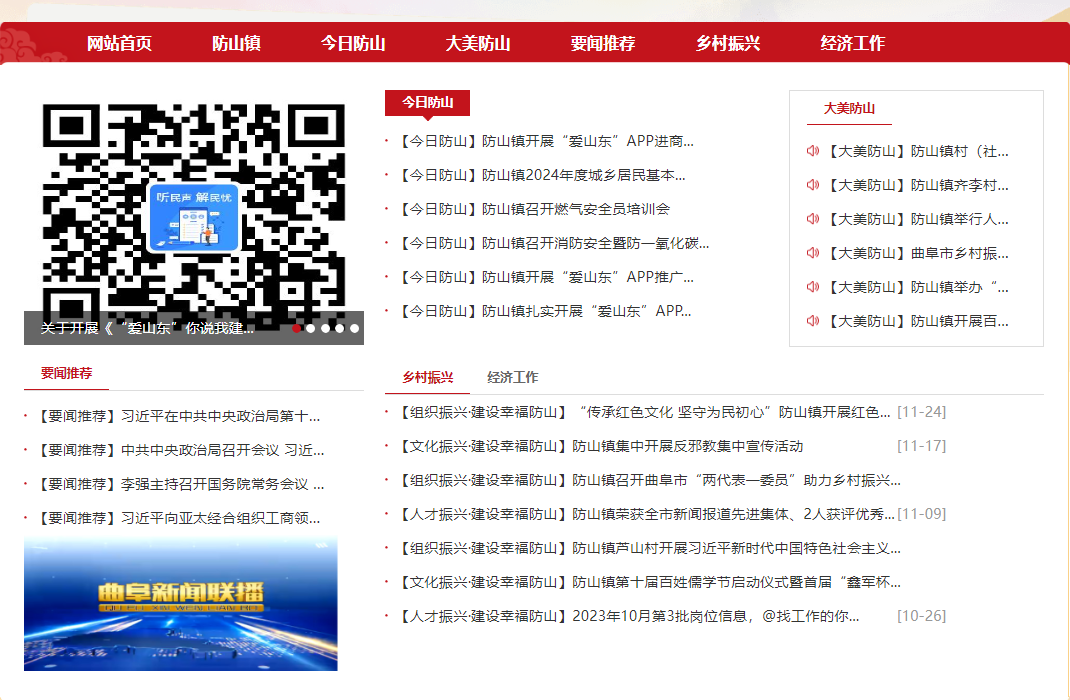Select the fourth carousel dot

pos(340,328)
